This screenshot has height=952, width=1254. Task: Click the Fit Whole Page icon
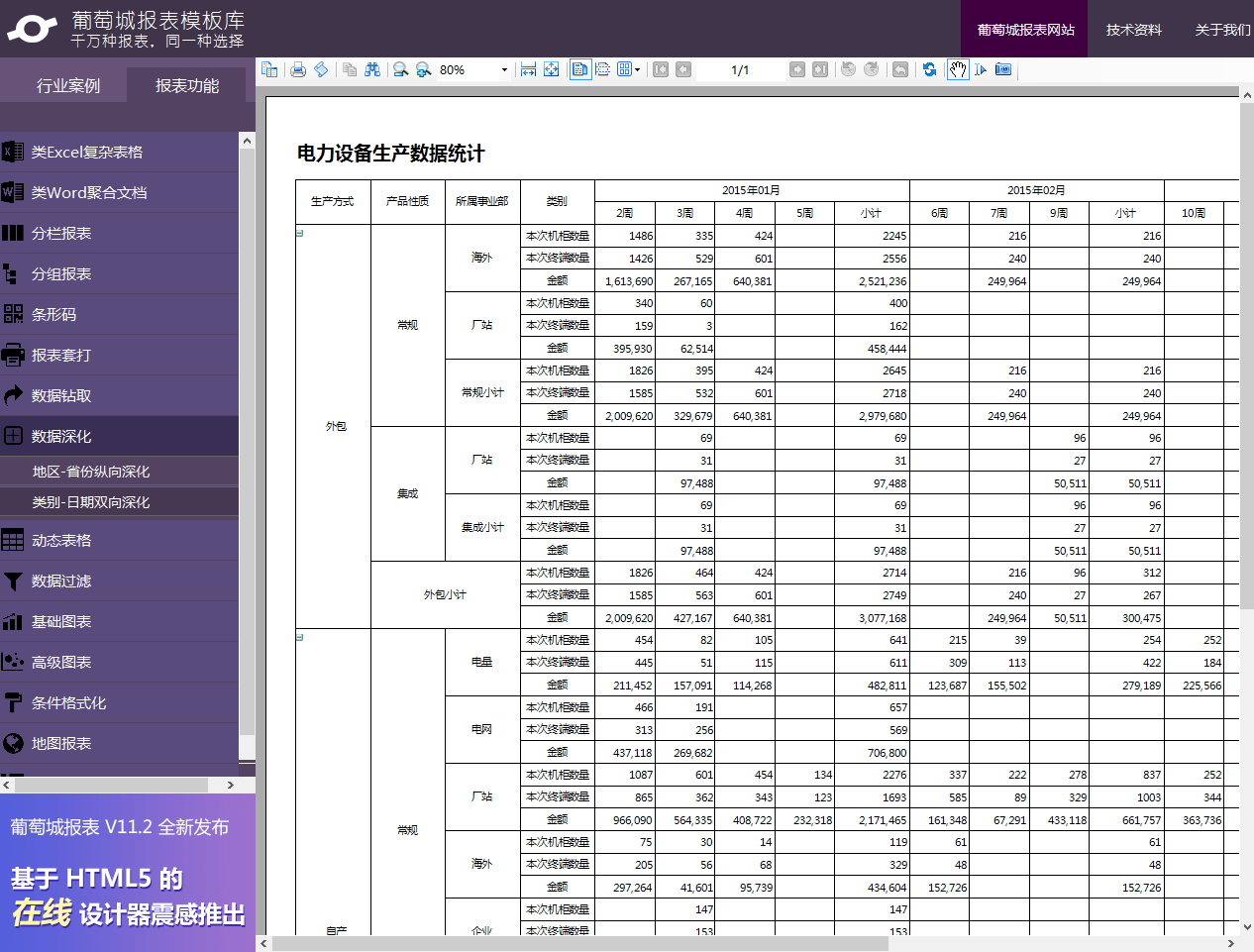click(x=552, y=69)
